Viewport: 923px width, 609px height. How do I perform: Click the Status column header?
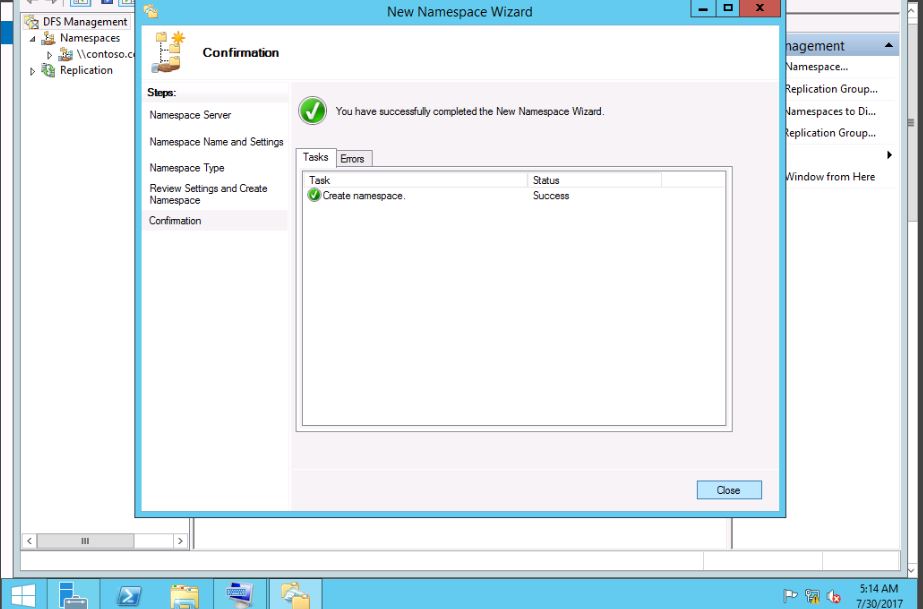(595, 180)
